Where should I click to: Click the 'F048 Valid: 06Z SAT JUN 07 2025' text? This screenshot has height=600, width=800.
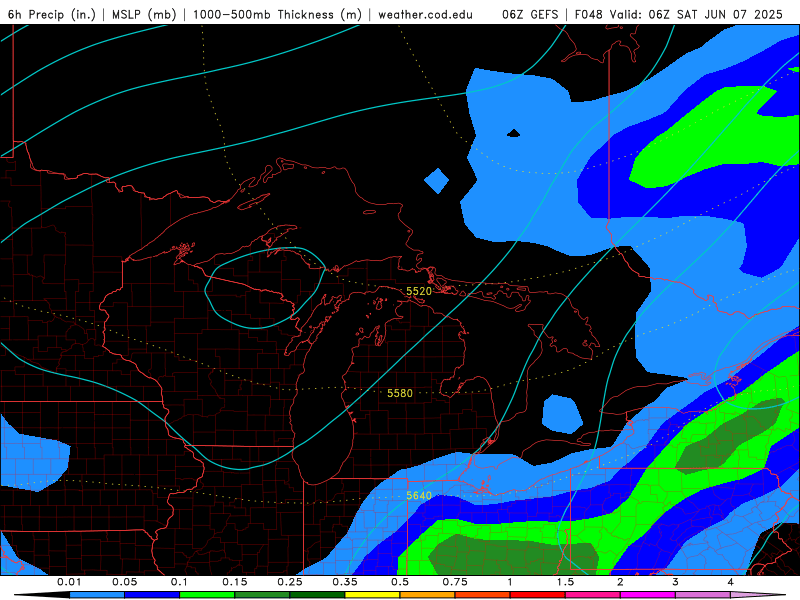tap(679, 14)
